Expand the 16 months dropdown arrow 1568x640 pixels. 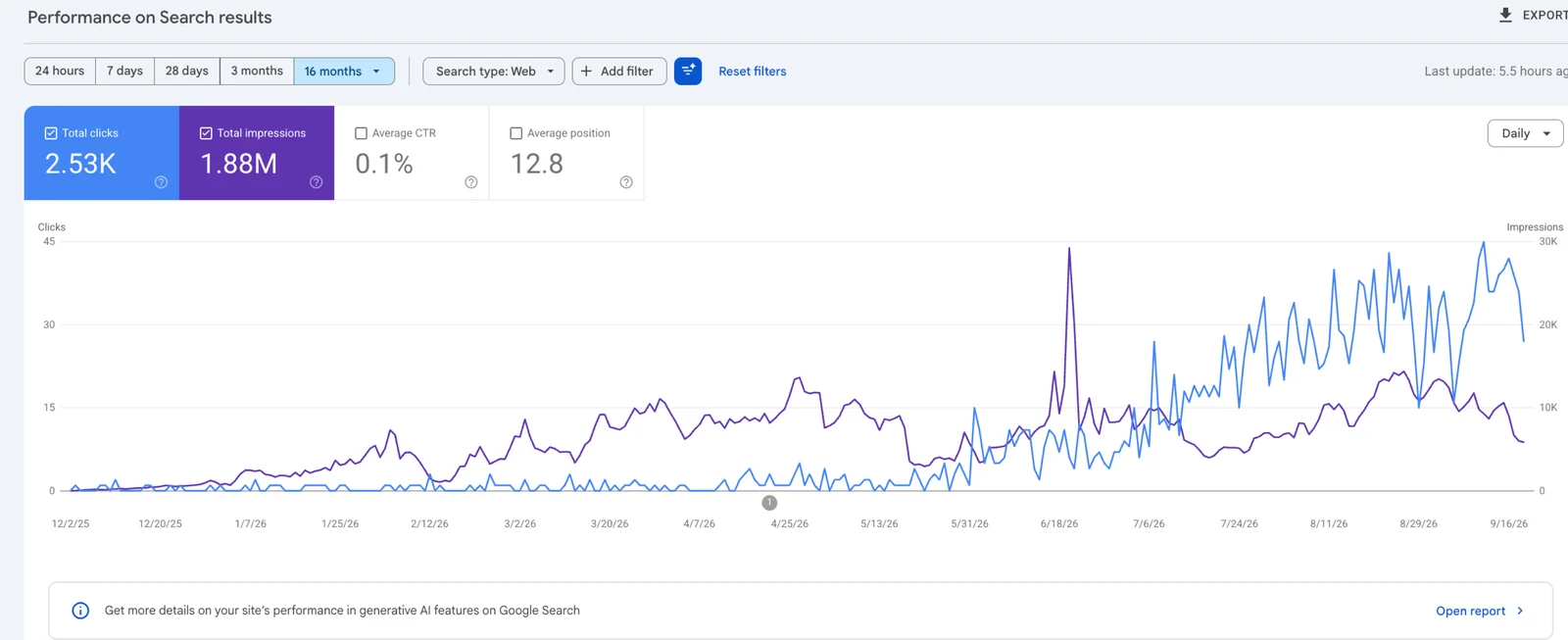click(x=376, y=71)
